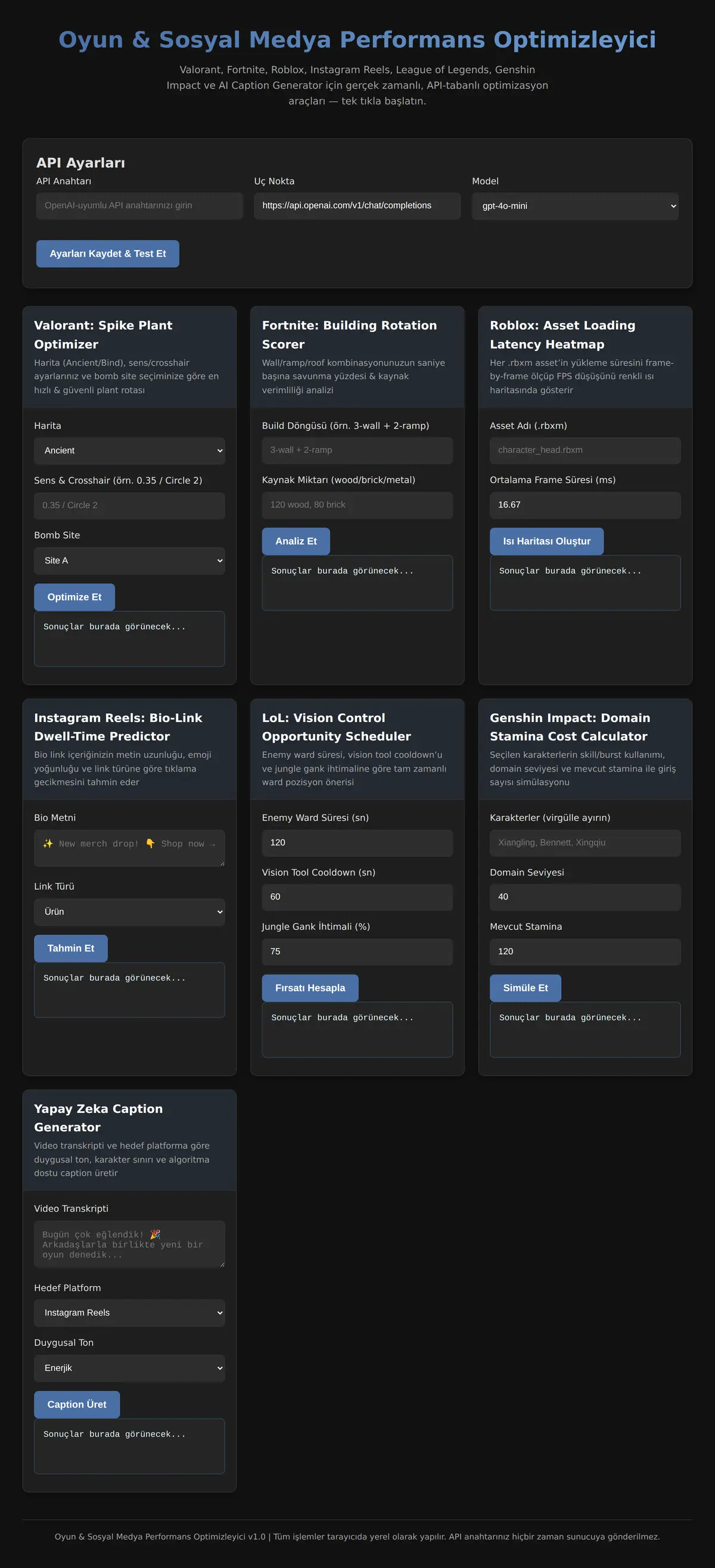
Task: Open the Bomb Site dropdown
Action: tap(129, 561)
